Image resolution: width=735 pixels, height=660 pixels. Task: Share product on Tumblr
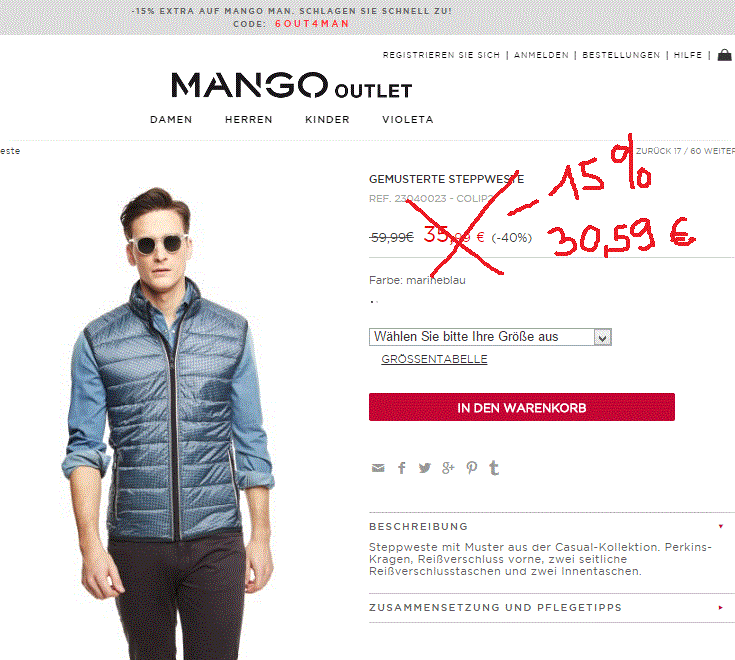(494, 468)
